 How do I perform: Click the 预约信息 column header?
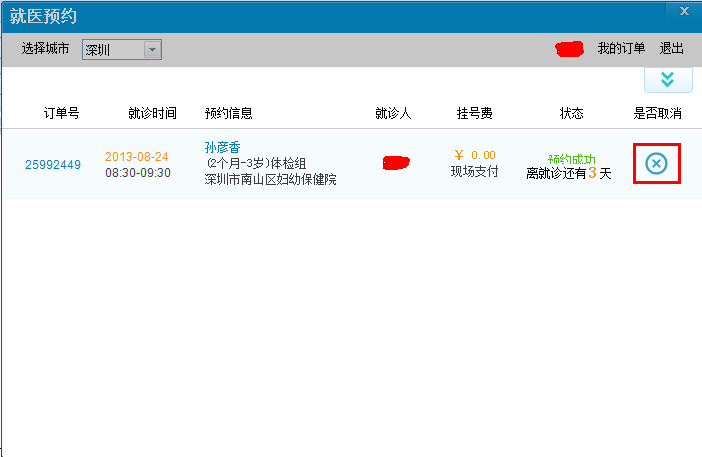coord(229,113)
